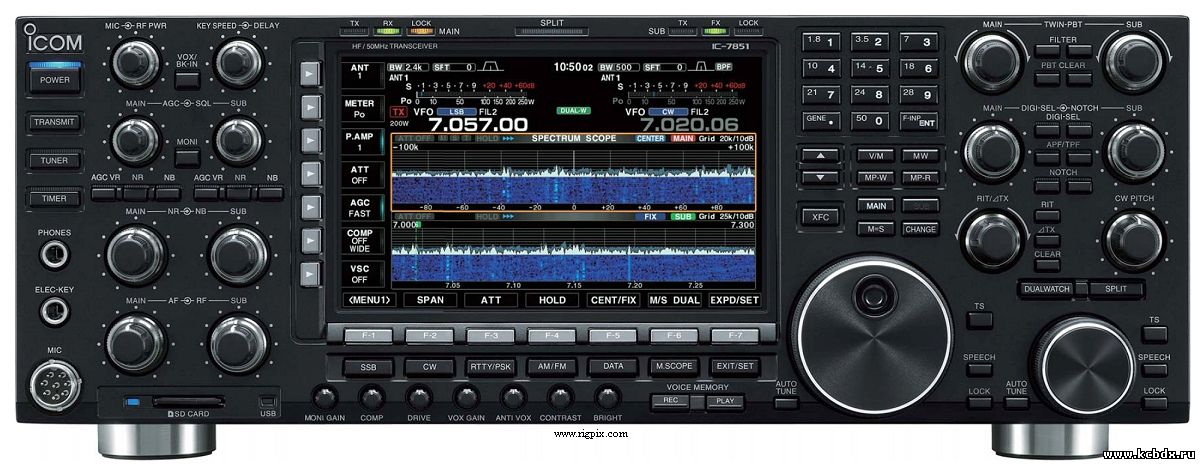Select M/S DUAL softkey on the screen
1200x464 pixels.
tap(674, 299)
